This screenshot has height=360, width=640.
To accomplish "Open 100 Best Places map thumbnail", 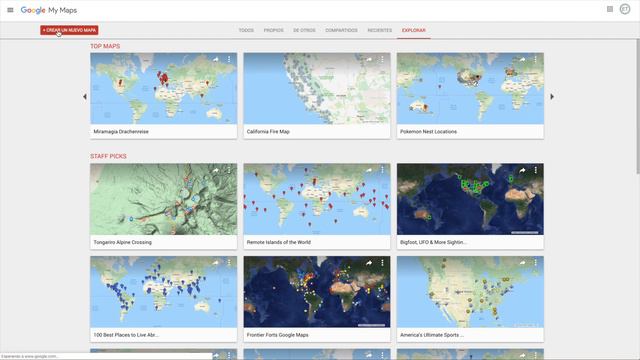I will (163, 292).
